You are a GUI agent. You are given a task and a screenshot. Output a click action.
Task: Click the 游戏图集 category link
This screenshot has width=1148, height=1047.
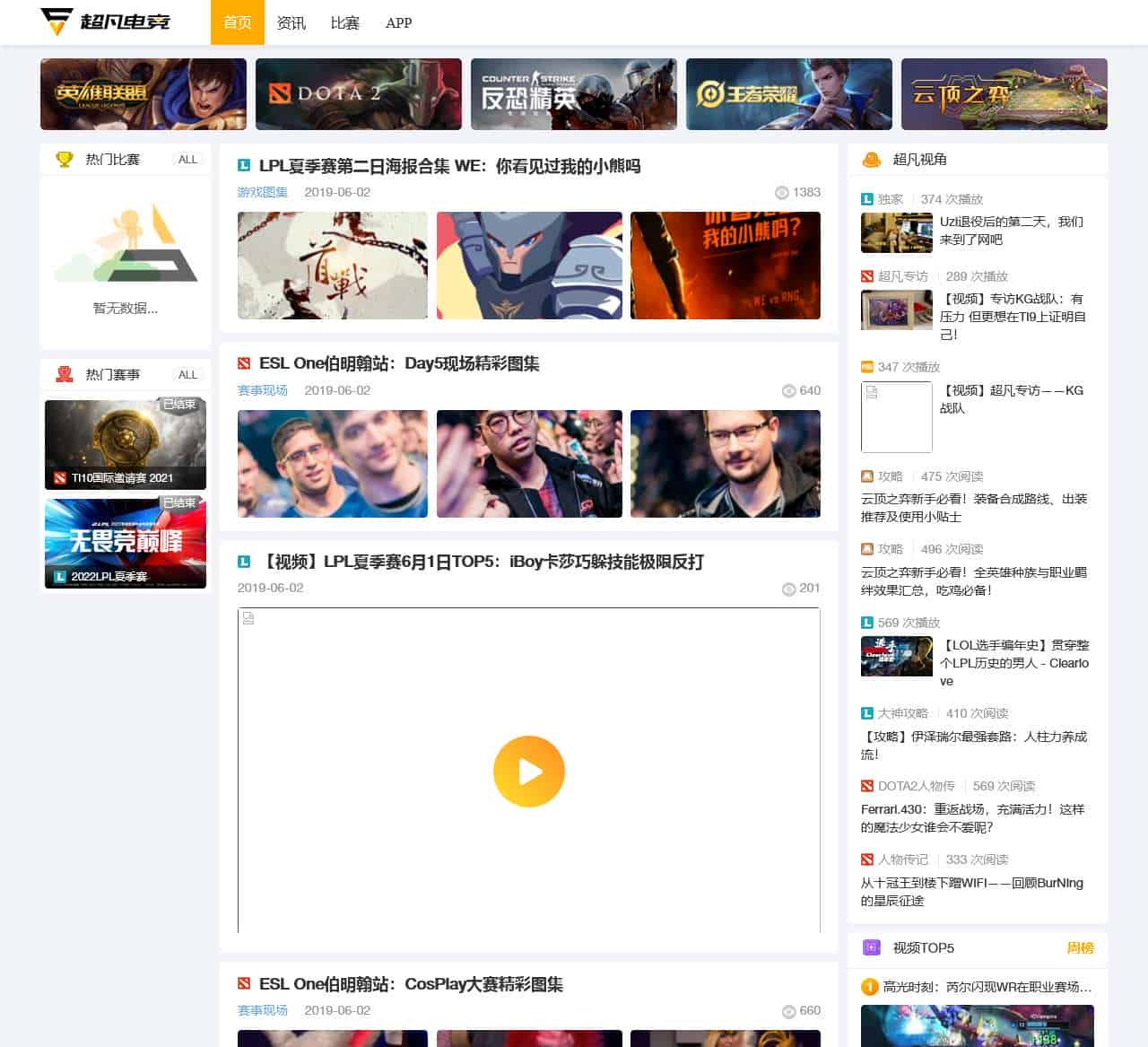(x=263, y=192)
